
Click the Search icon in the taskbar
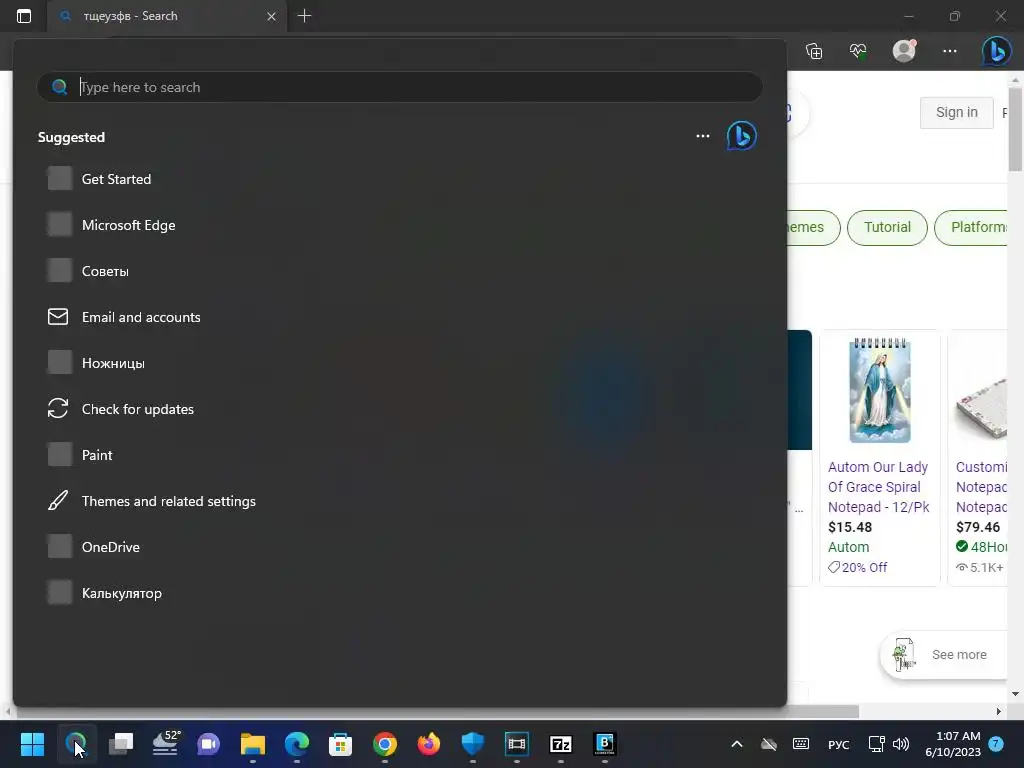[x=76, y=743]
